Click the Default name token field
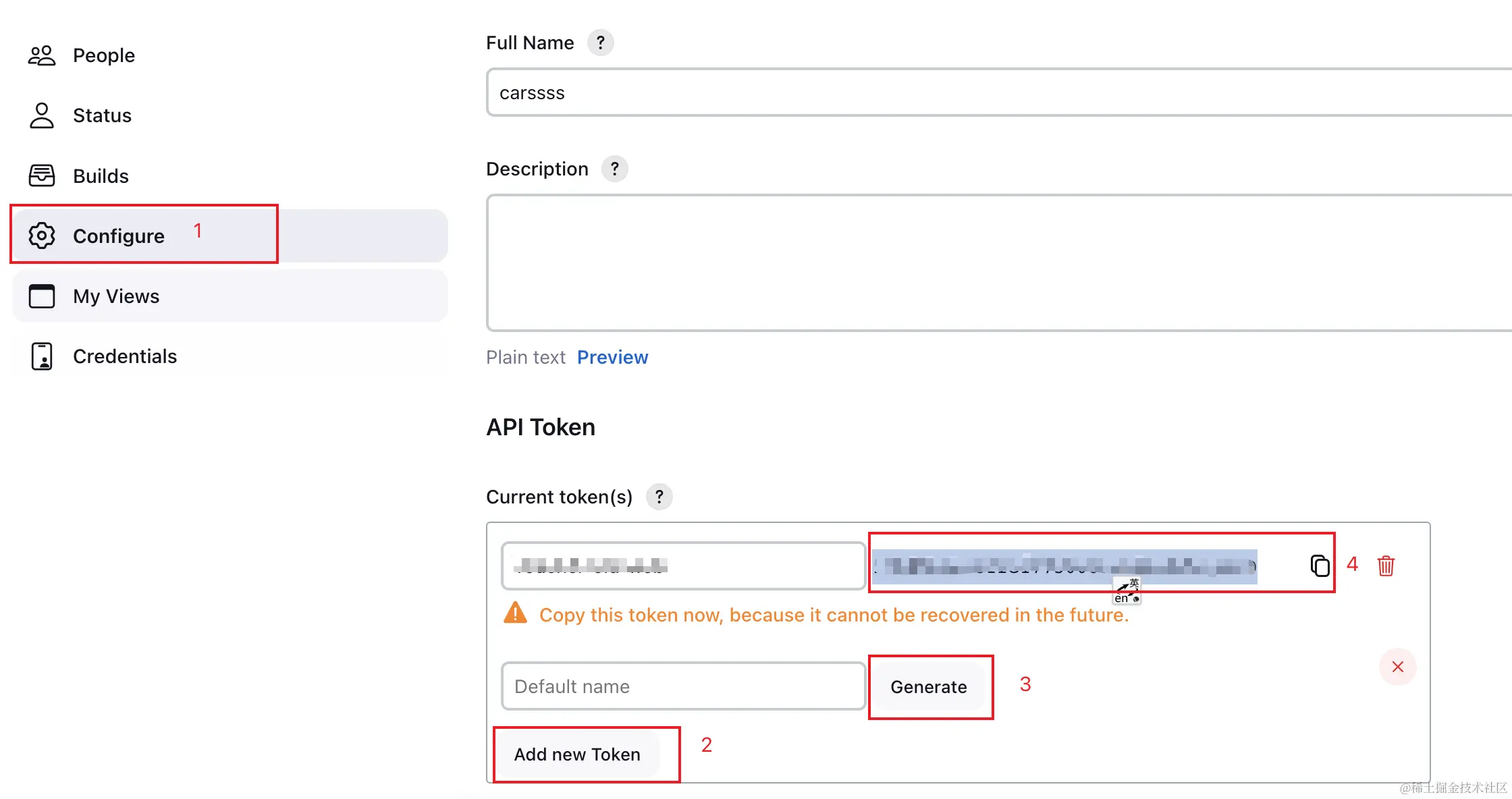The height and width of the screenshot is (799, 1512). pyautogui.click(x=683, y=686)
